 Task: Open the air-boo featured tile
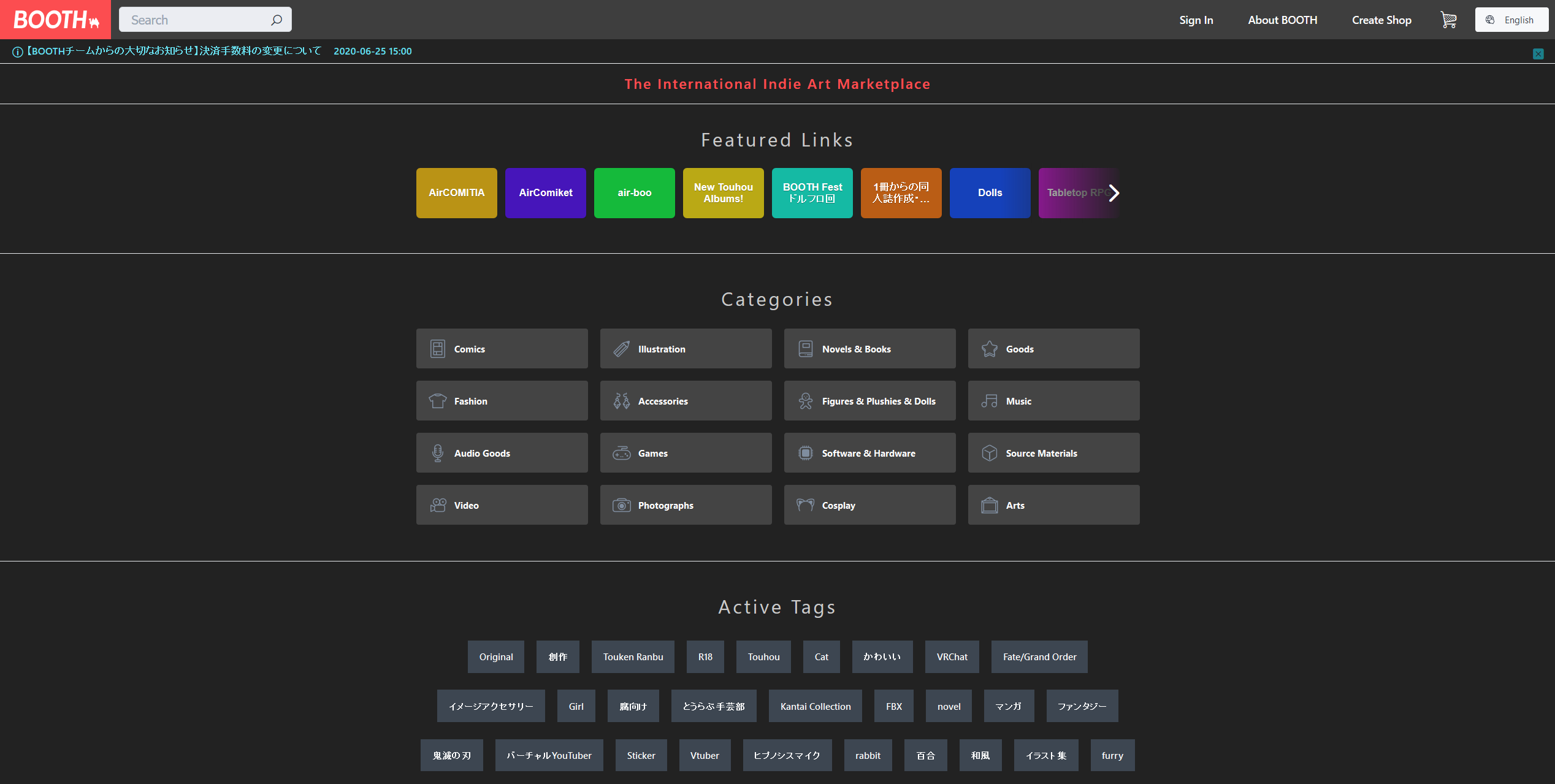[x=634, y=193]
